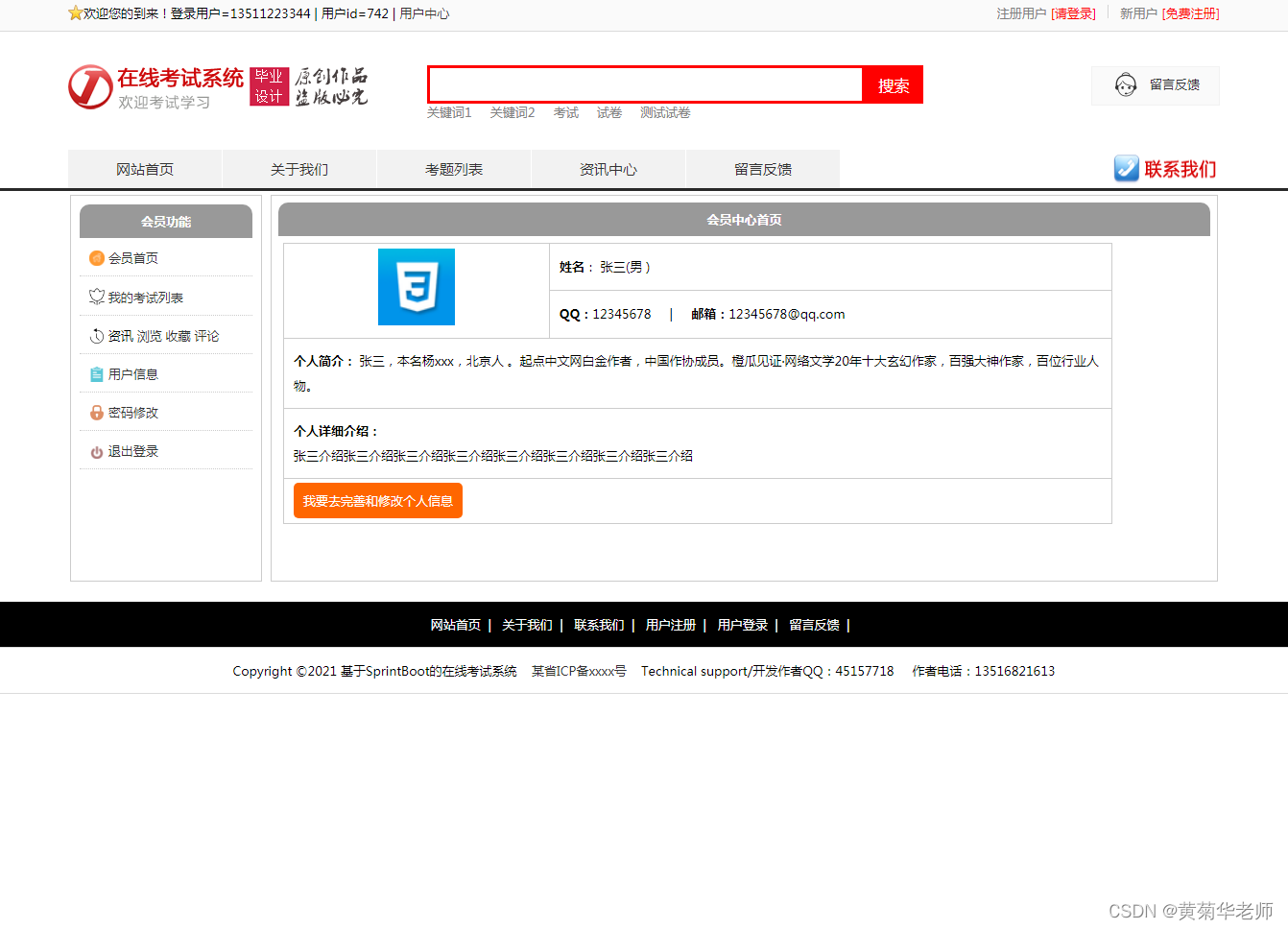Click the orange 会员首页 sidebar icon
This screenshot has height=930, width=1288.
pyautogui.click(x=96, y=258)
